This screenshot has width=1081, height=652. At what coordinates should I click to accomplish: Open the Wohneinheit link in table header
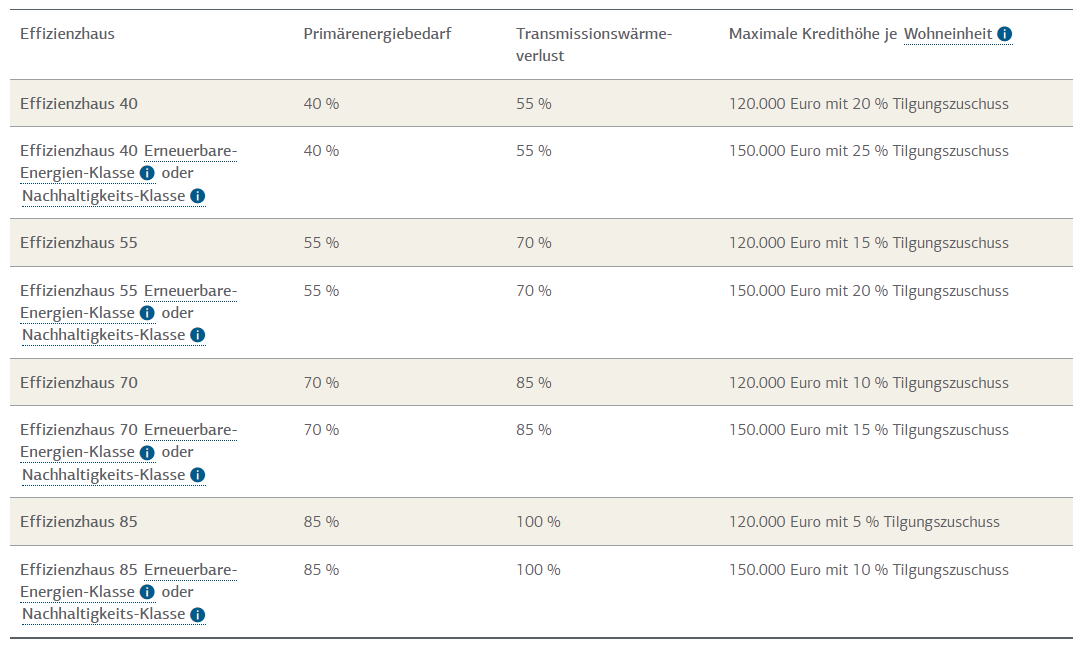point(948,34)
